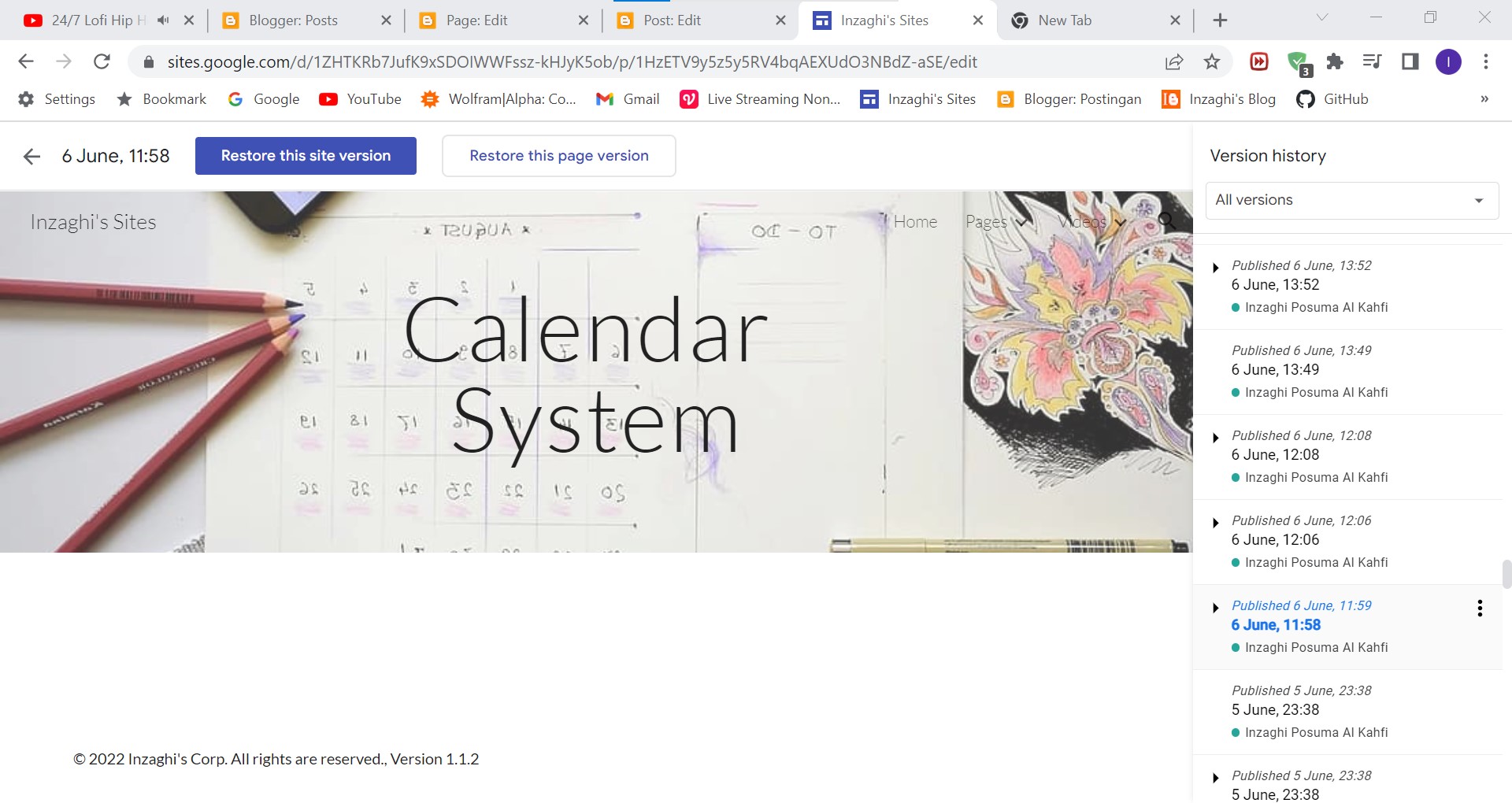Switch to the Post: Edit tab
Viewport: 1512px width, 803px height.
coord(672,20)
